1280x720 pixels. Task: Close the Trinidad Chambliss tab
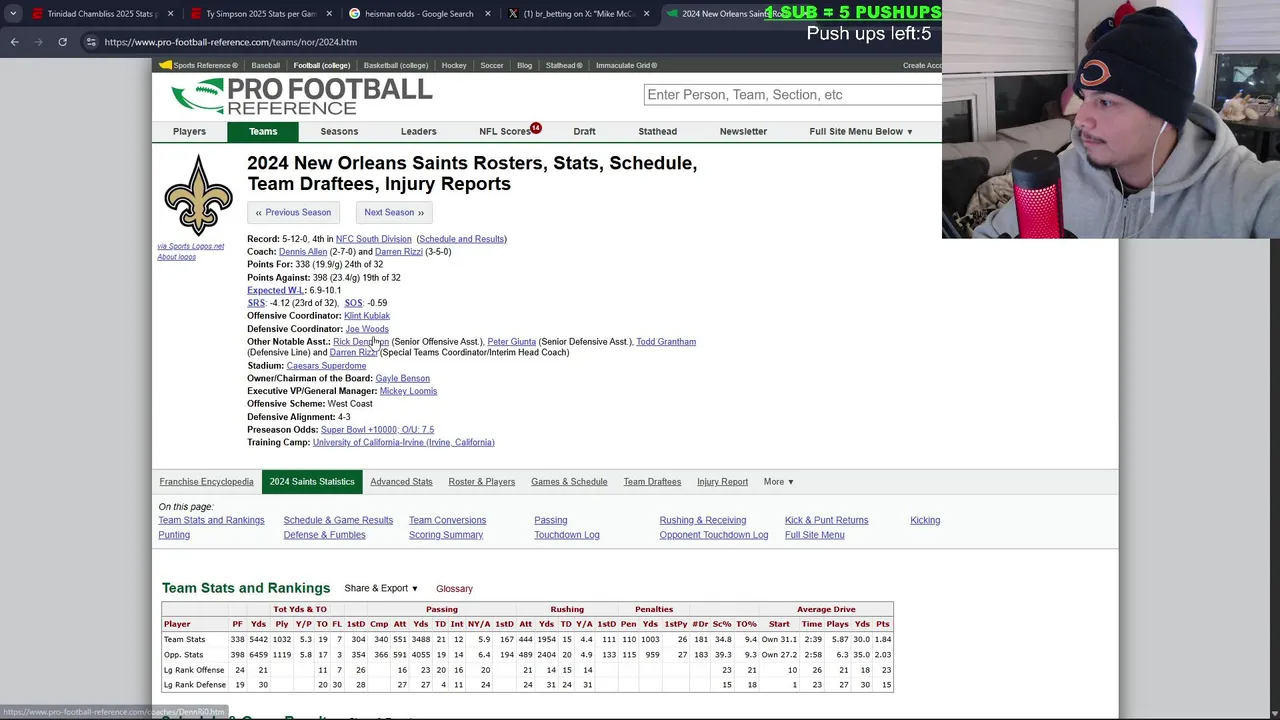click(170, 14)
